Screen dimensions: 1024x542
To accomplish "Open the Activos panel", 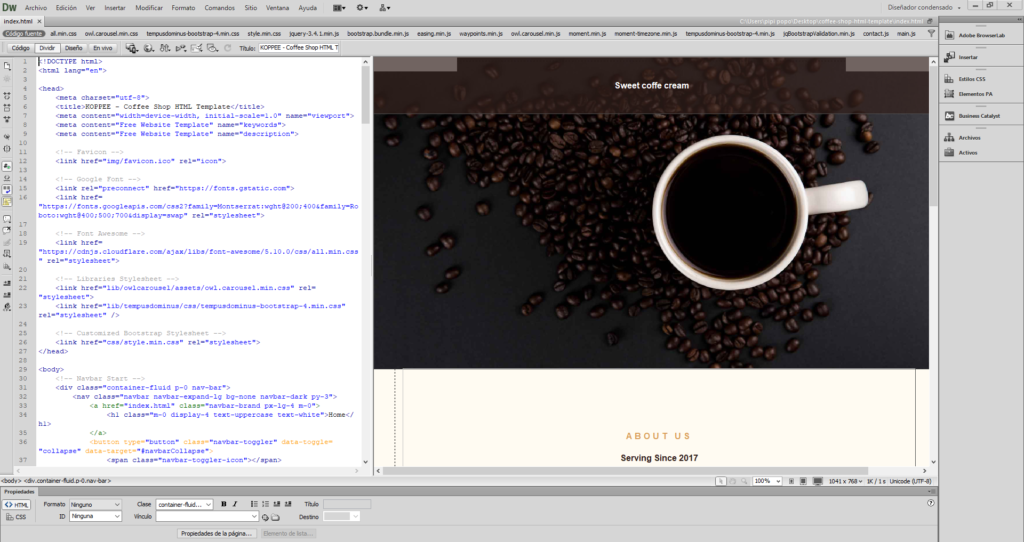I will pyautogui.click(x=967, y=153).
